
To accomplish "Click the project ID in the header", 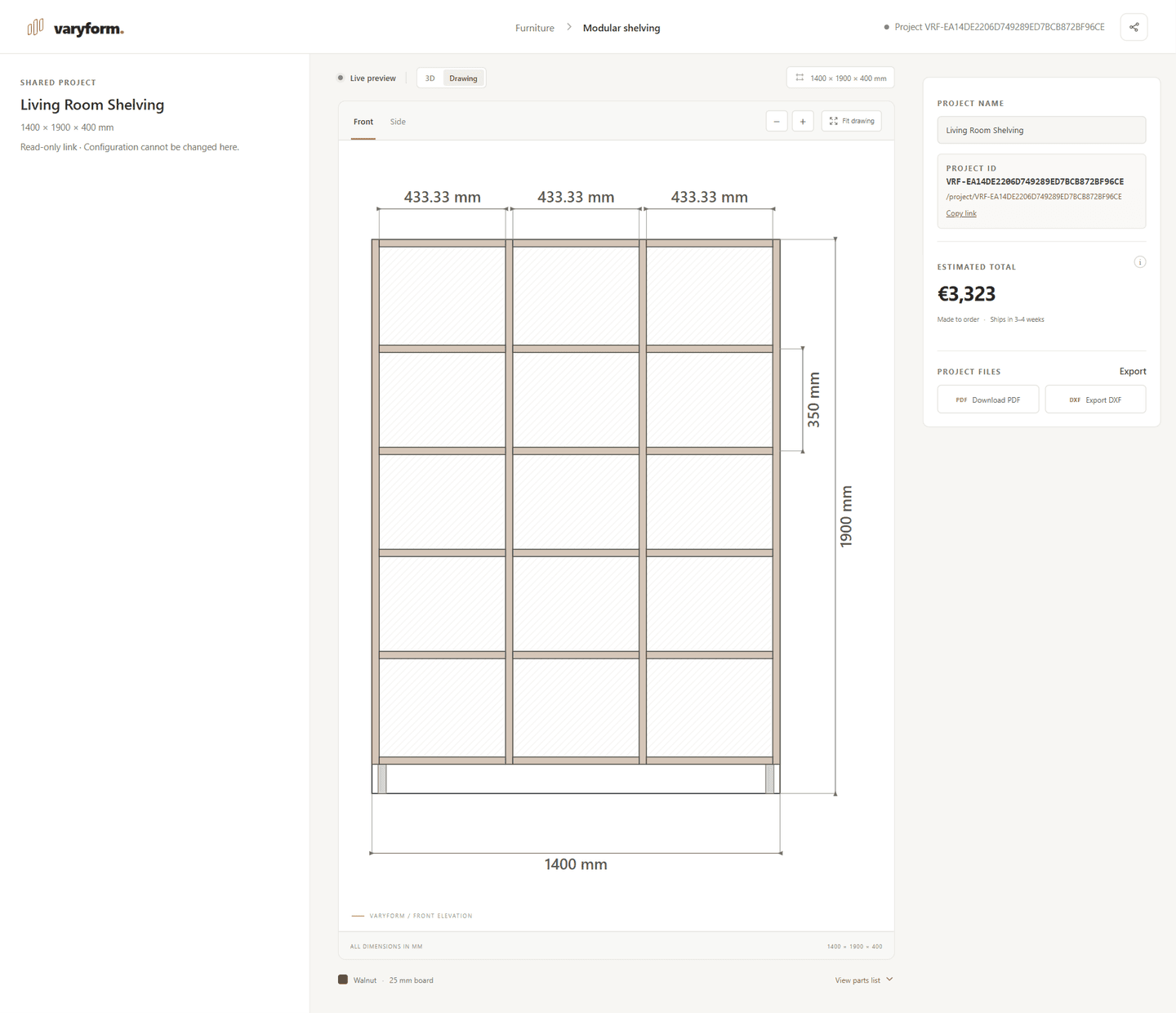I will click(x=1000, y=27).
